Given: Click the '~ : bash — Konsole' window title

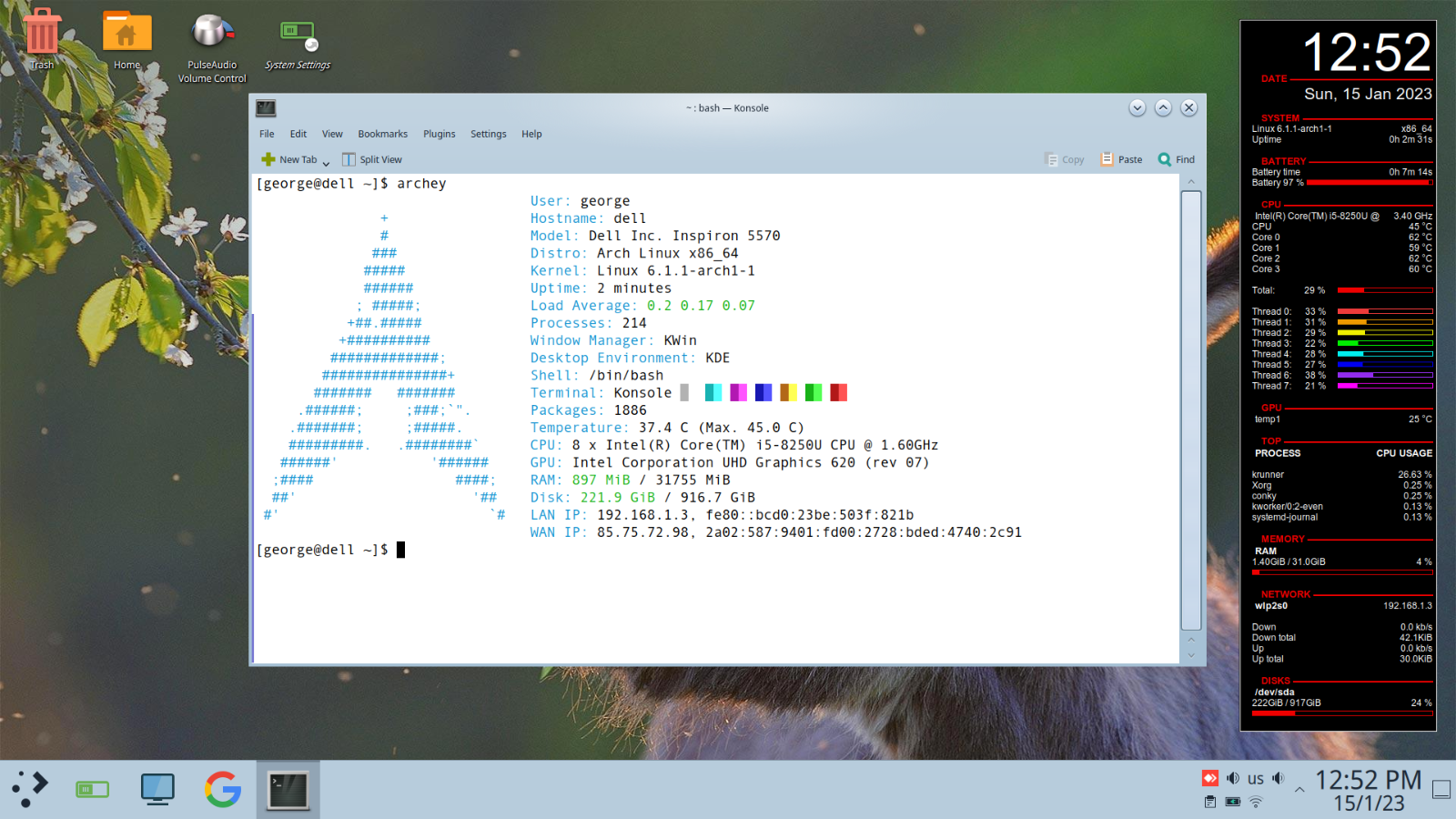Looking at the screenshot, I should (727, 107).
